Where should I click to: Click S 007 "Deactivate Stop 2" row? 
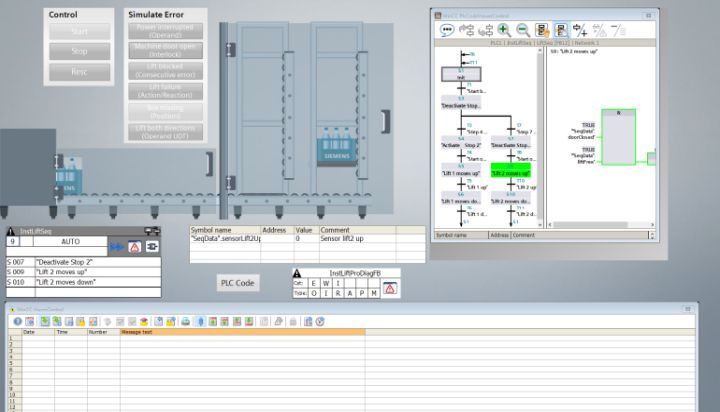[84, 262]
